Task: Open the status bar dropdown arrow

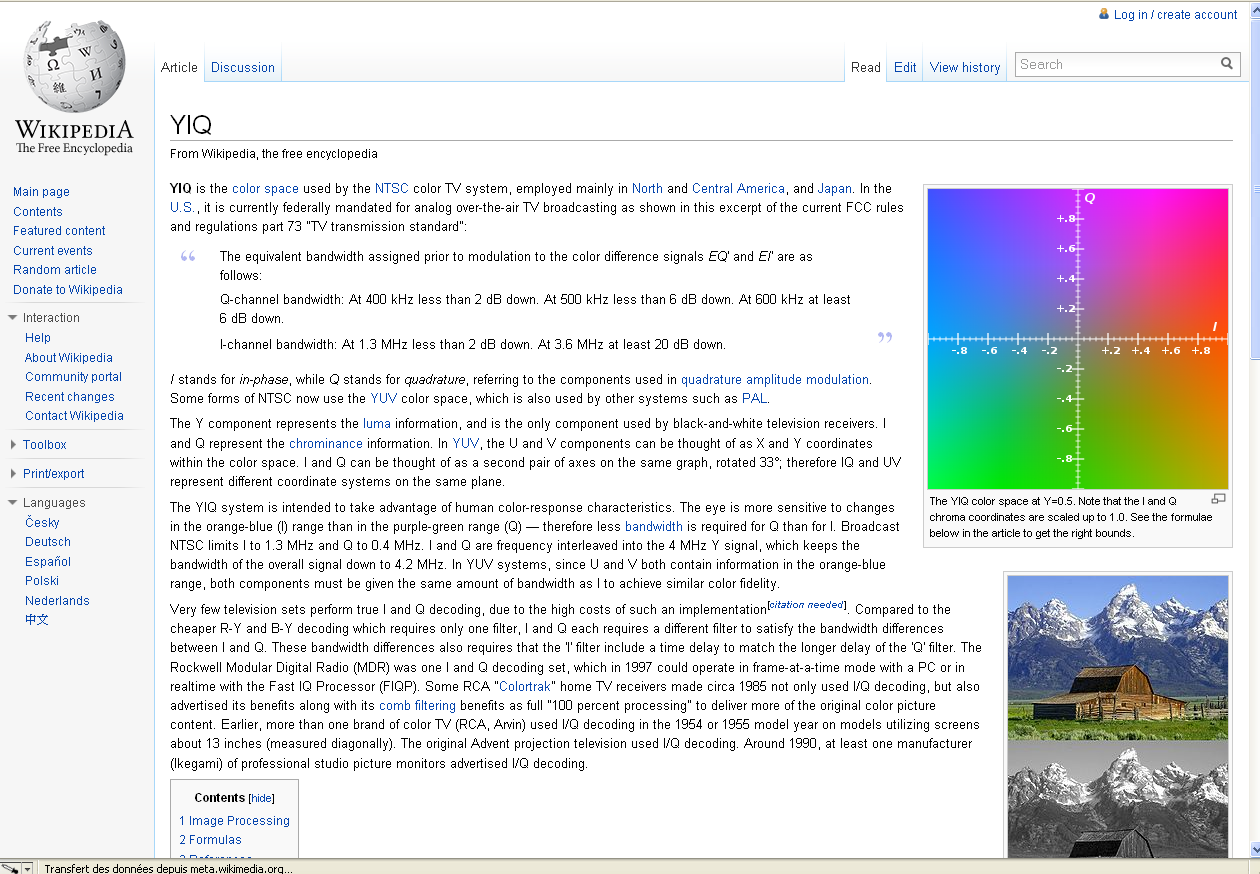Action: (x=27, y=868)
